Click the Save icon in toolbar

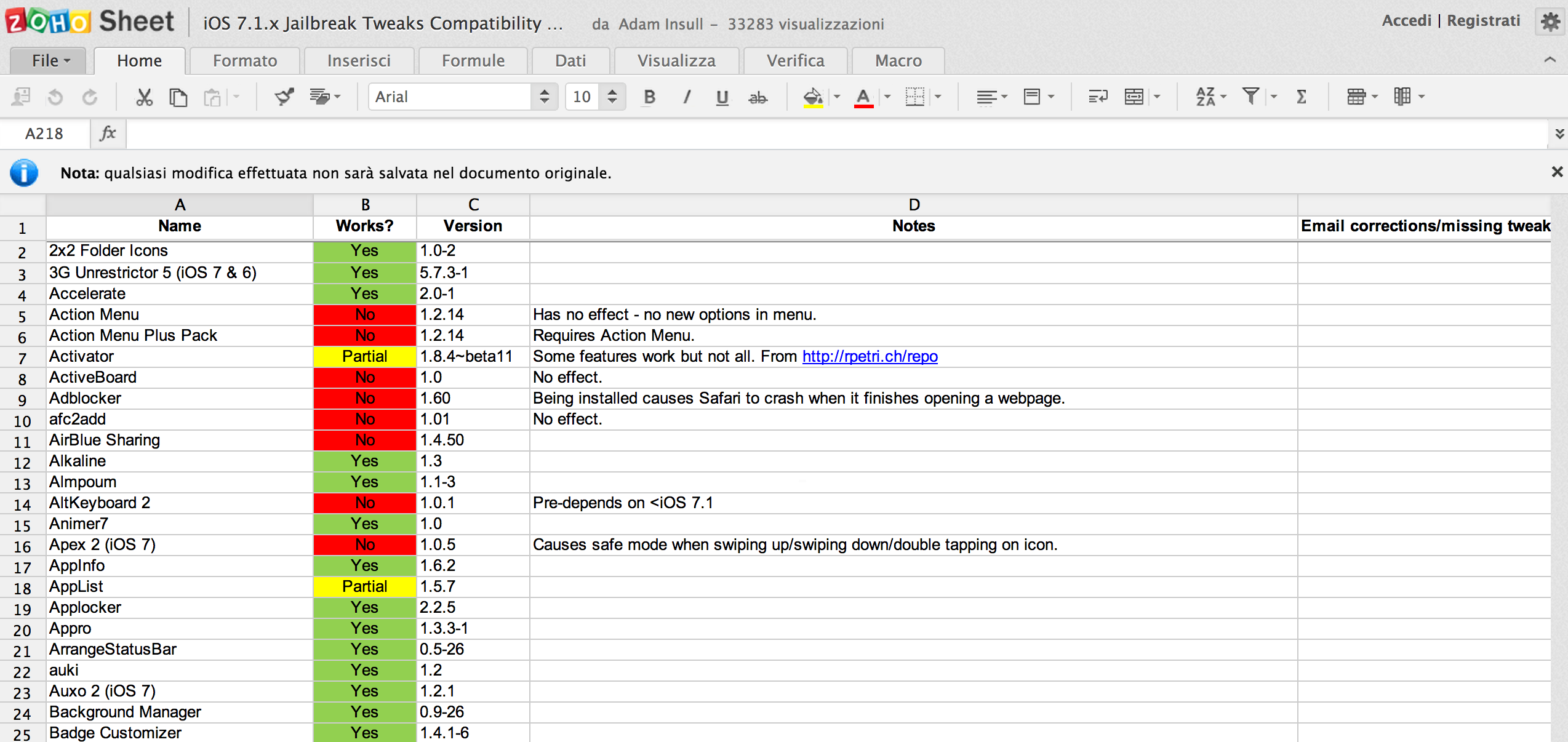(x=21, y=97)
